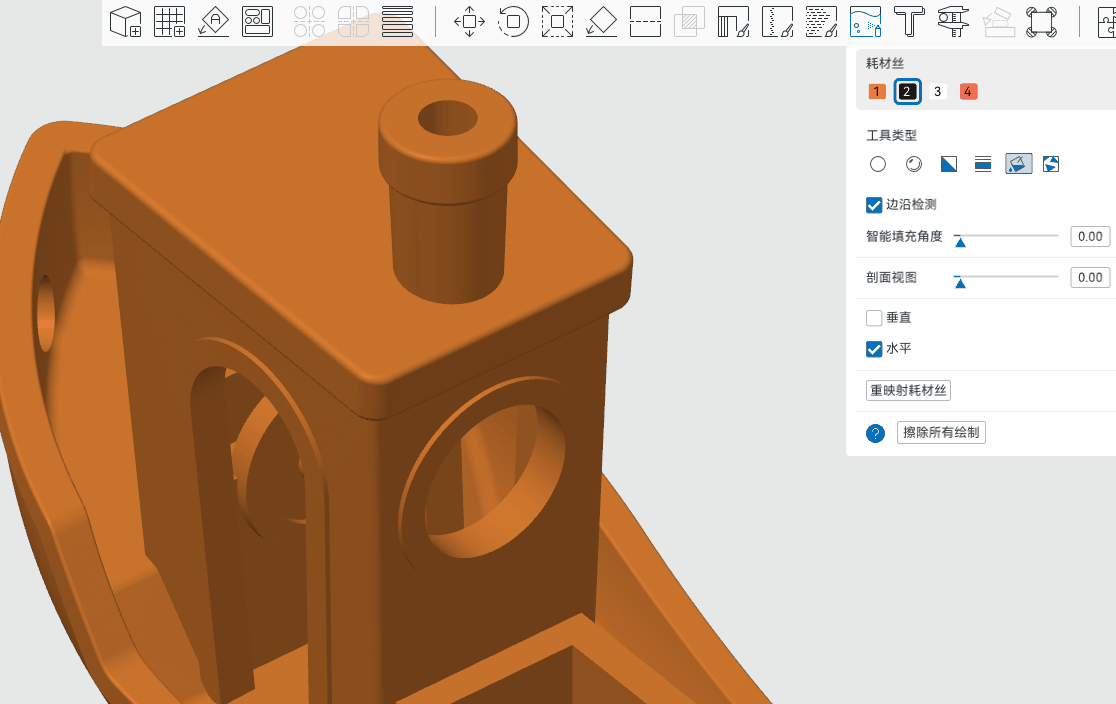
Task: Click the 擦除所有绘制 button
Action: pyautogui.click(x=941, y=433)
